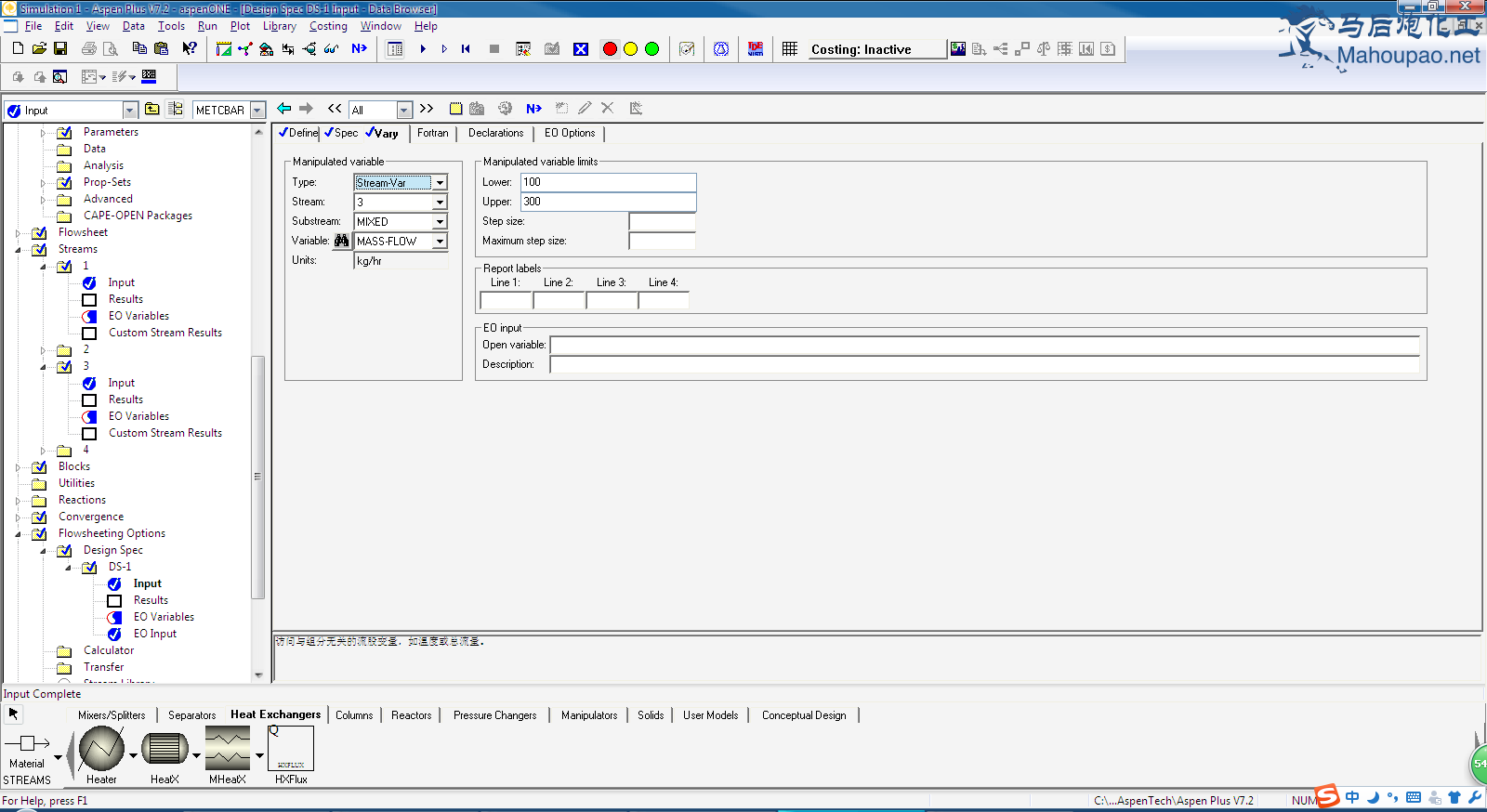
Task: Copy selection with the copy icon
Action: [x=139, y=48]
